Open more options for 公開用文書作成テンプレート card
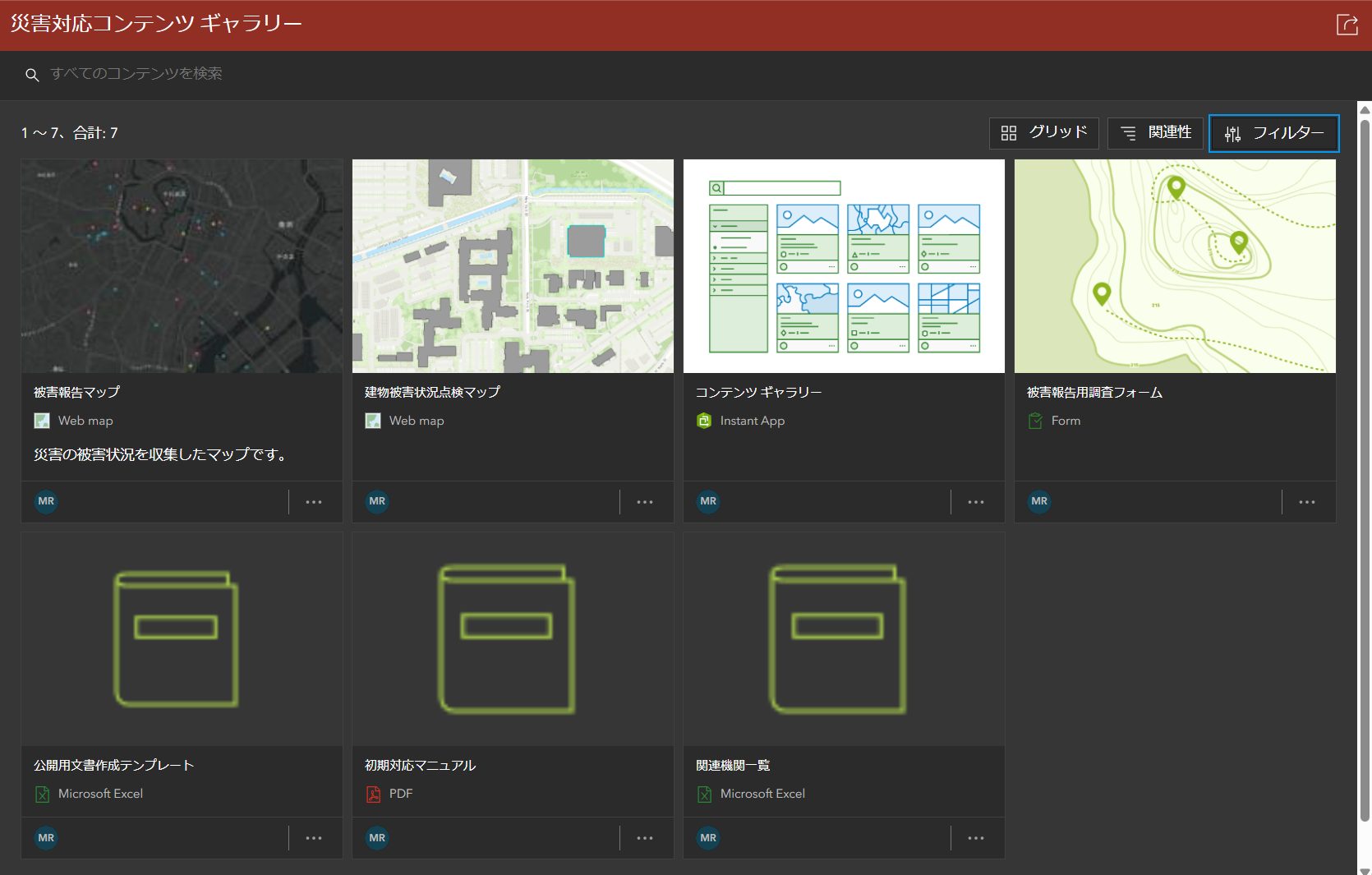The height and width of the screenshot is (875, 1372). click(314, 838)
